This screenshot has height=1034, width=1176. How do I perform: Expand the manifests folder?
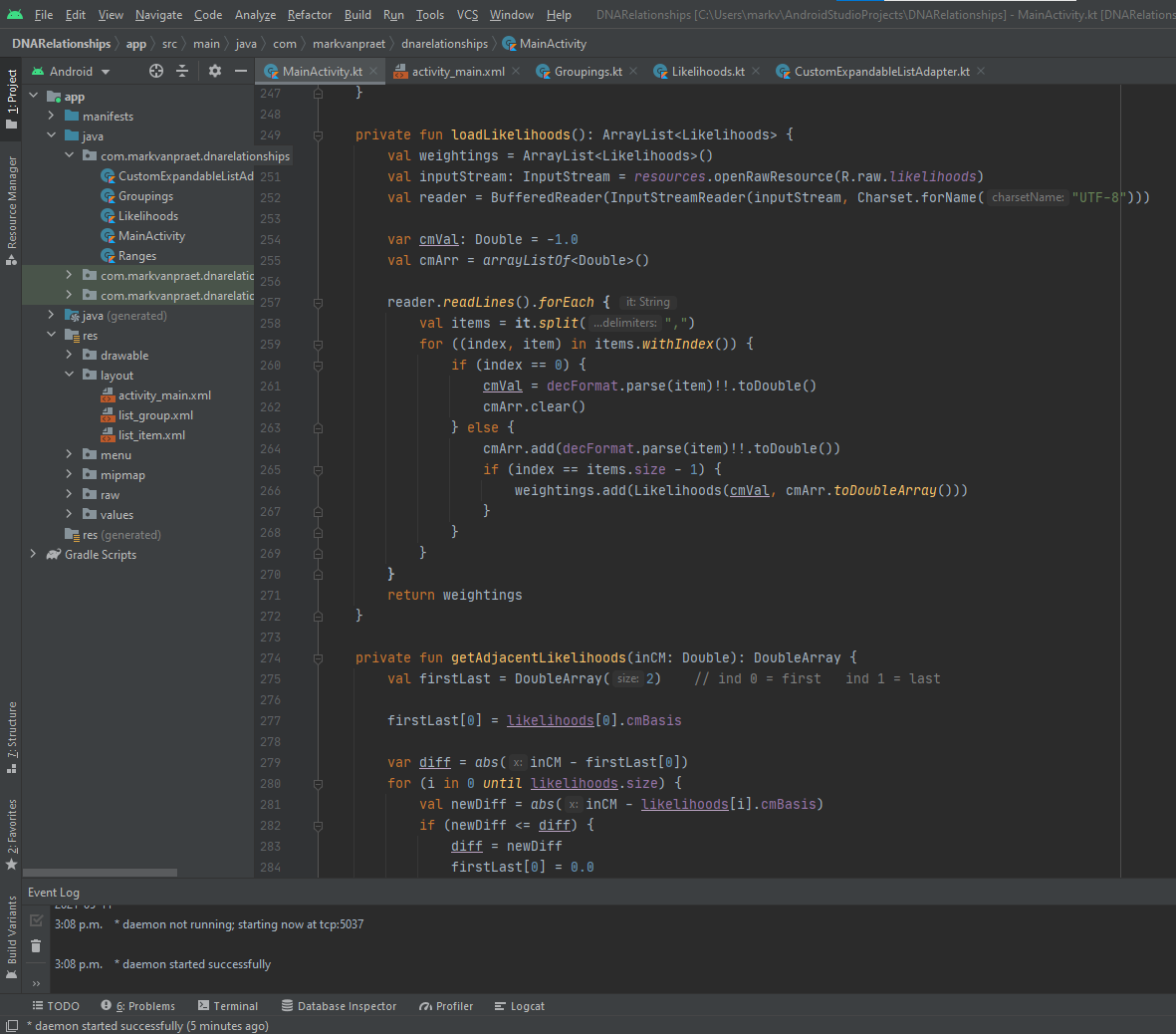coord(51,117)
